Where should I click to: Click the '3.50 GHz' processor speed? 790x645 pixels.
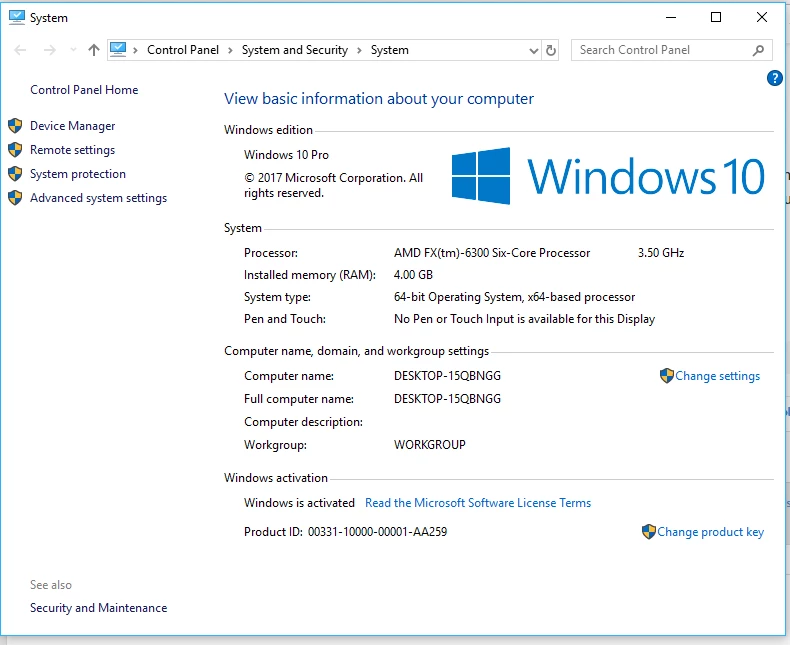click(661, 253)
